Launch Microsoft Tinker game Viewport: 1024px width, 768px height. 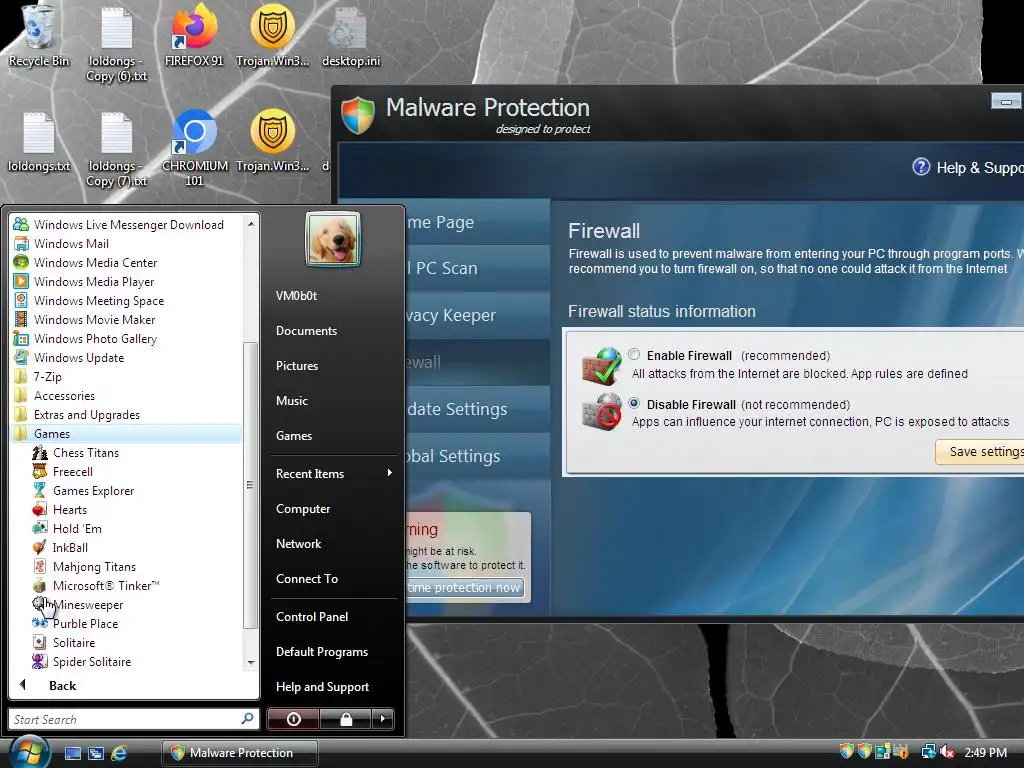coord(106,585)
